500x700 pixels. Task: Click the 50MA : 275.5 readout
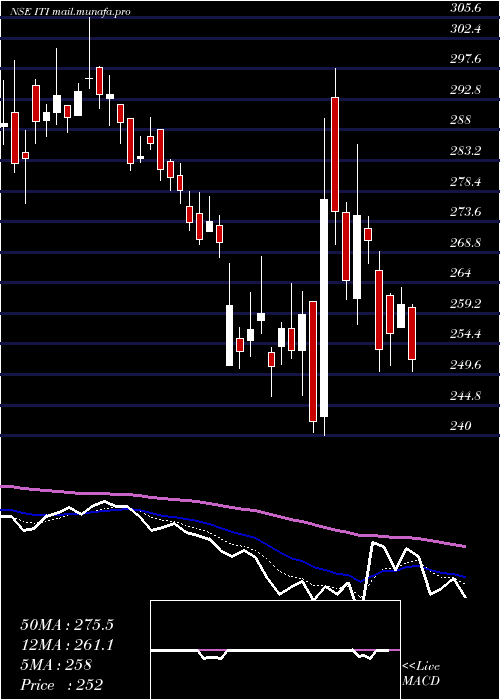[x=67, y=625]
